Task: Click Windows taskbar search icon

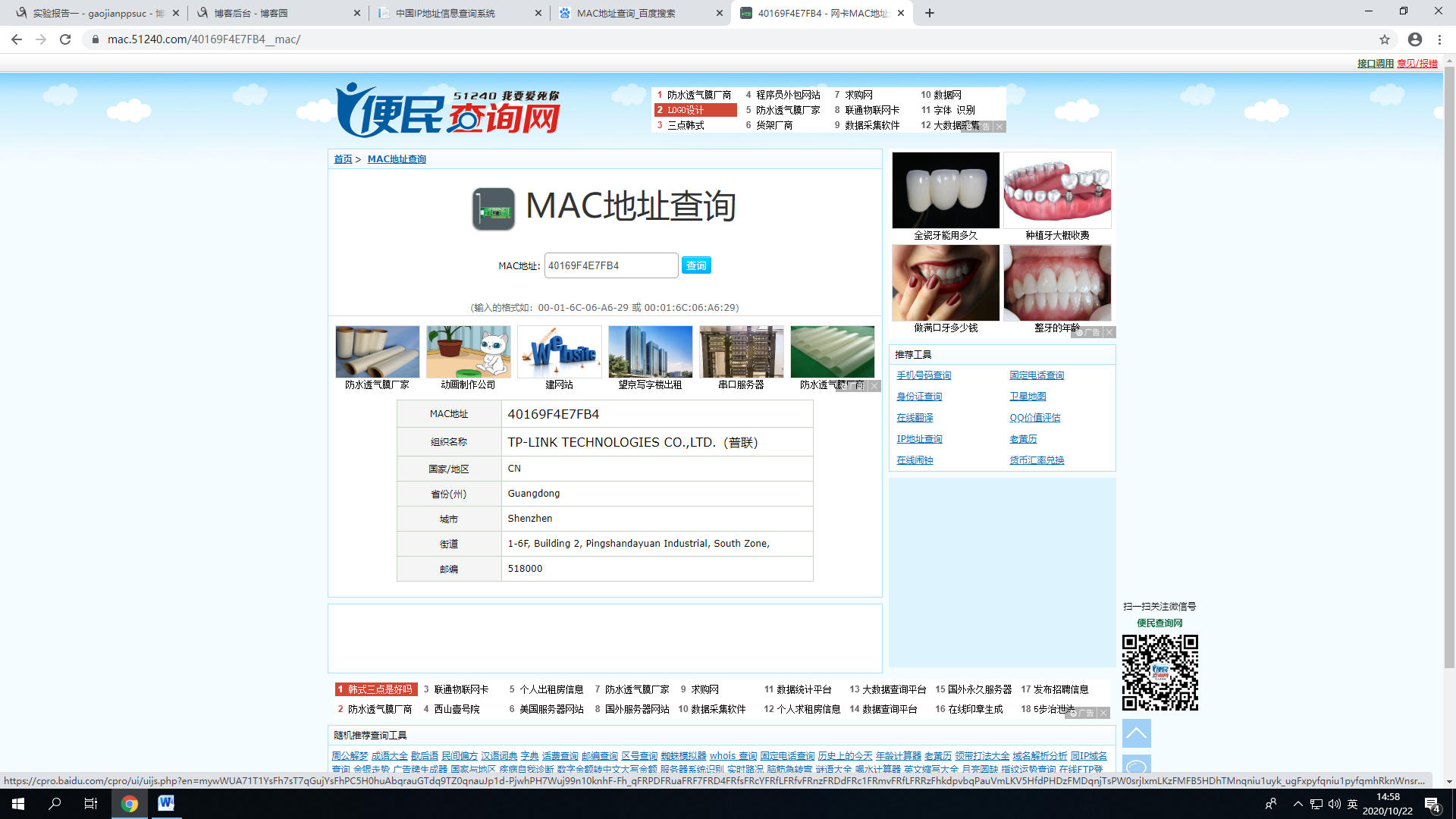Action: click(x=55, y=803)
